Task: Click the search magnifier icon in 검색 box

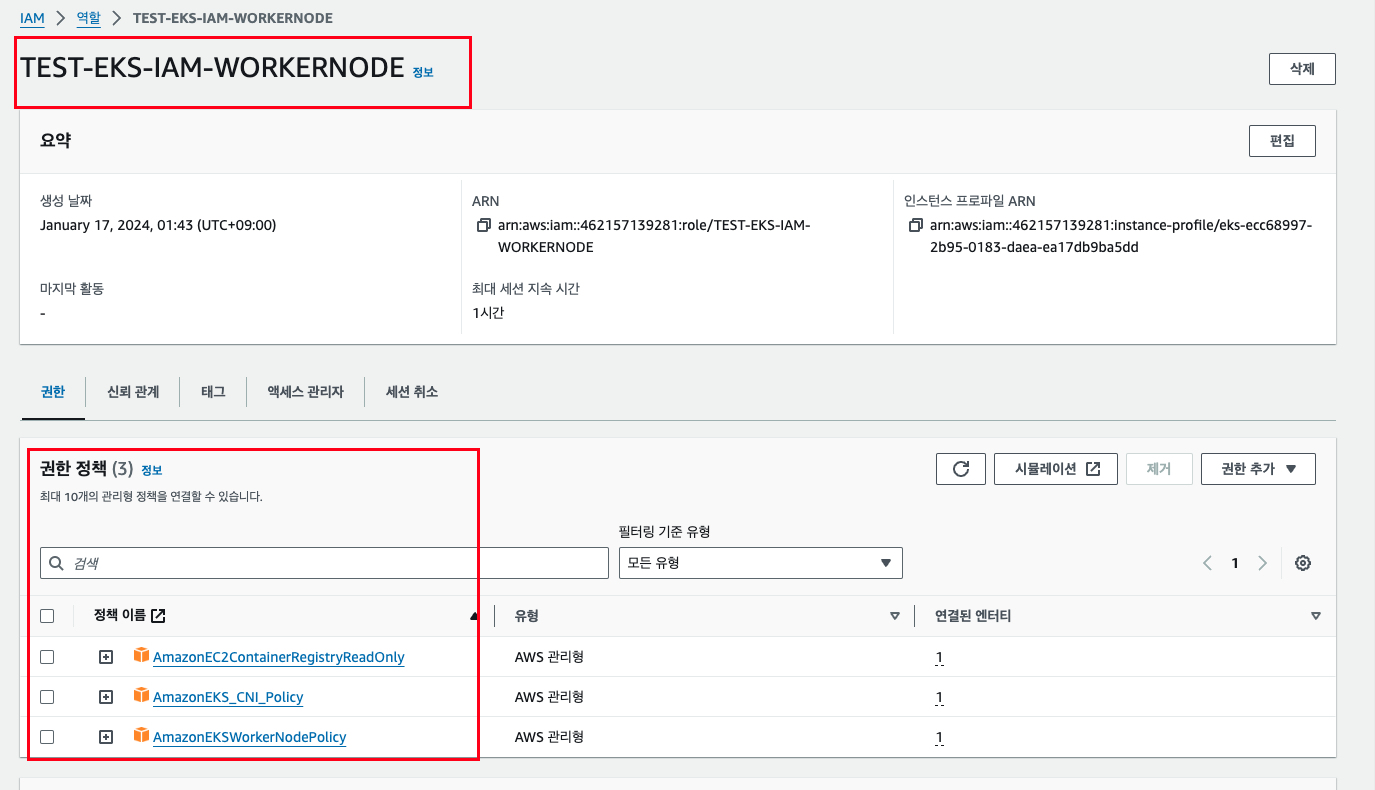Action: coord(56,563)
